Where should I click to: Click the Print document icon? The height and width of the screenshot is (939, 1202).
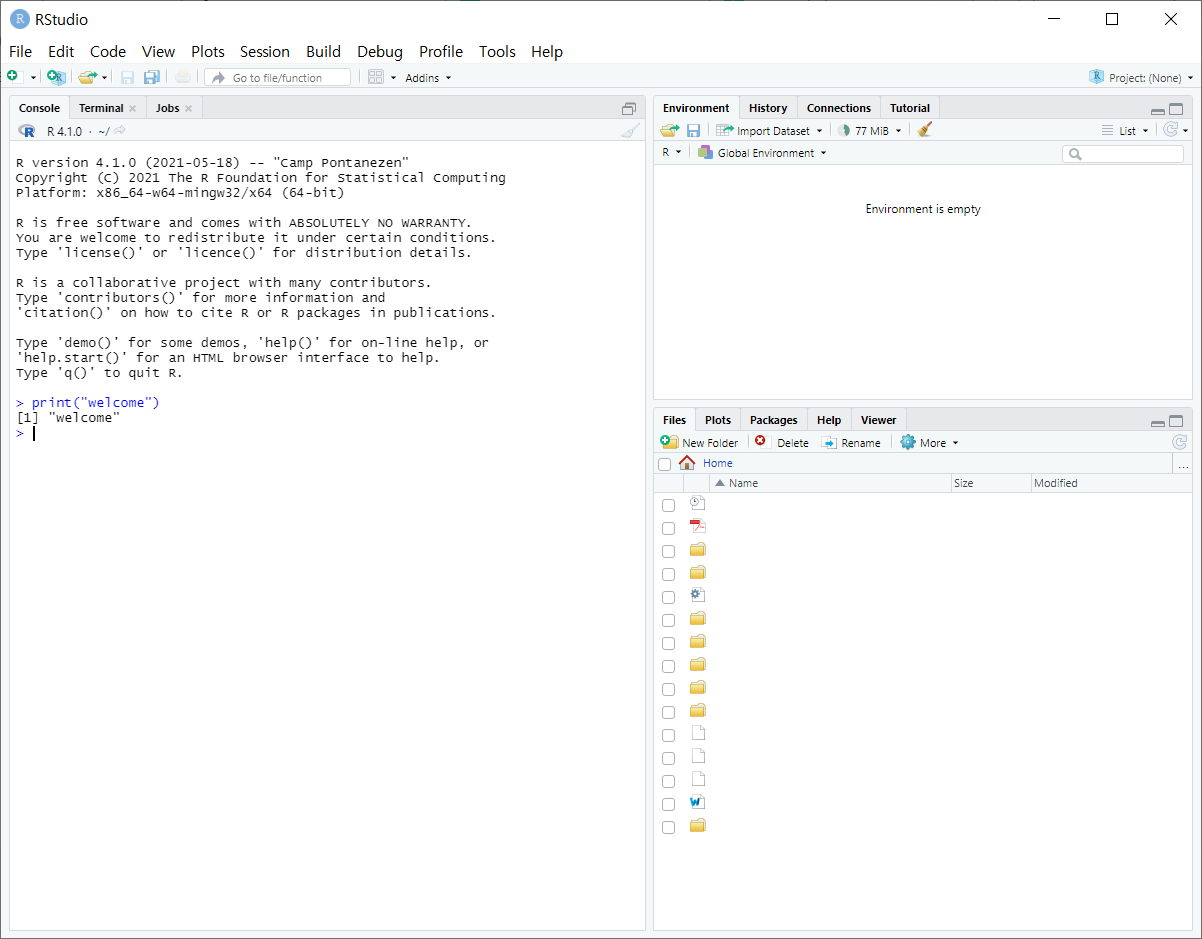point(182,77)
